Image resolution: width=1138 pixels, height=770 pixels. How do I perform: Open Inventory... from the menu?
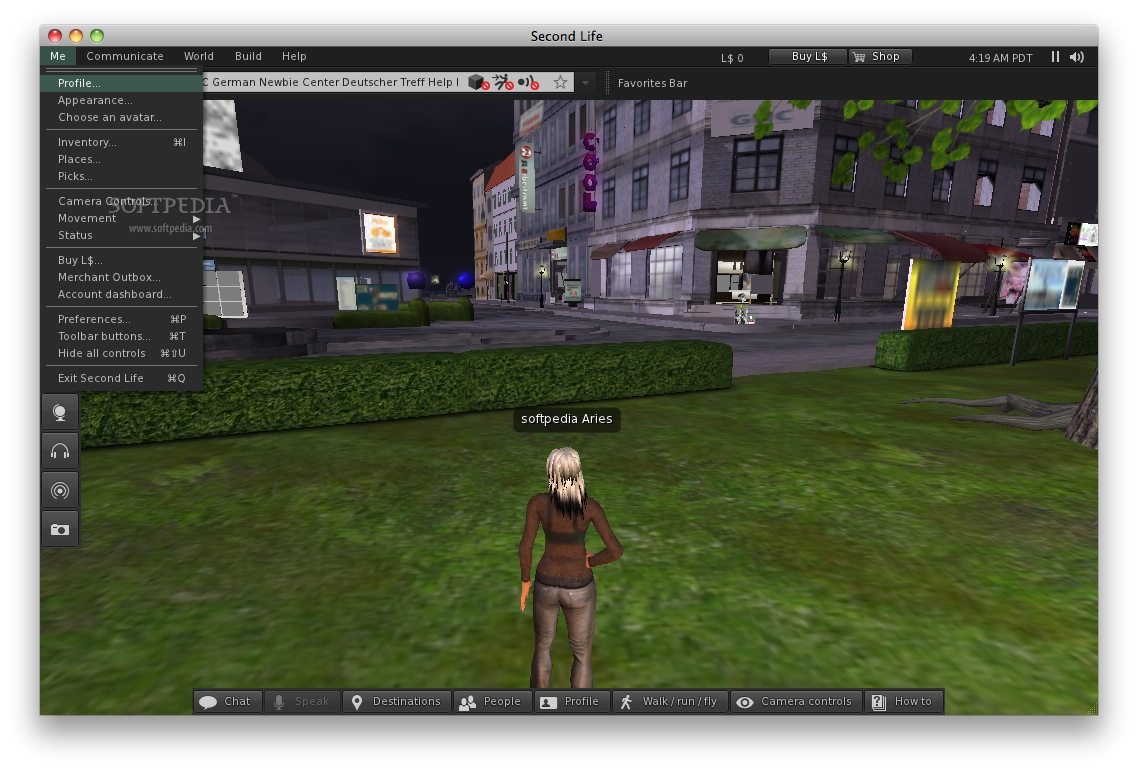(122, 142)
